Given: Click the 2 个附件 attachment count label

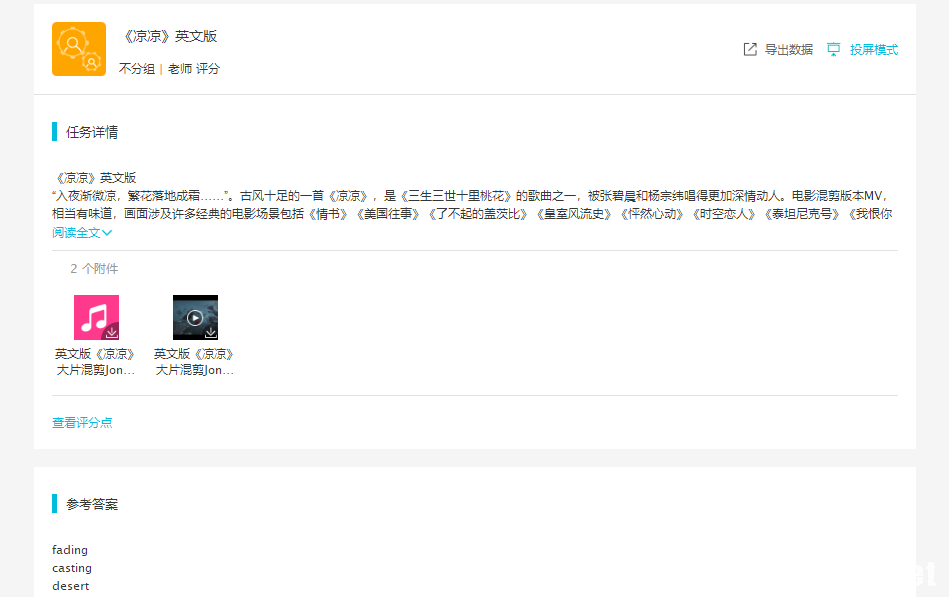Looking at the screenshot, I should pyautogui.click(x=94, y=269).
